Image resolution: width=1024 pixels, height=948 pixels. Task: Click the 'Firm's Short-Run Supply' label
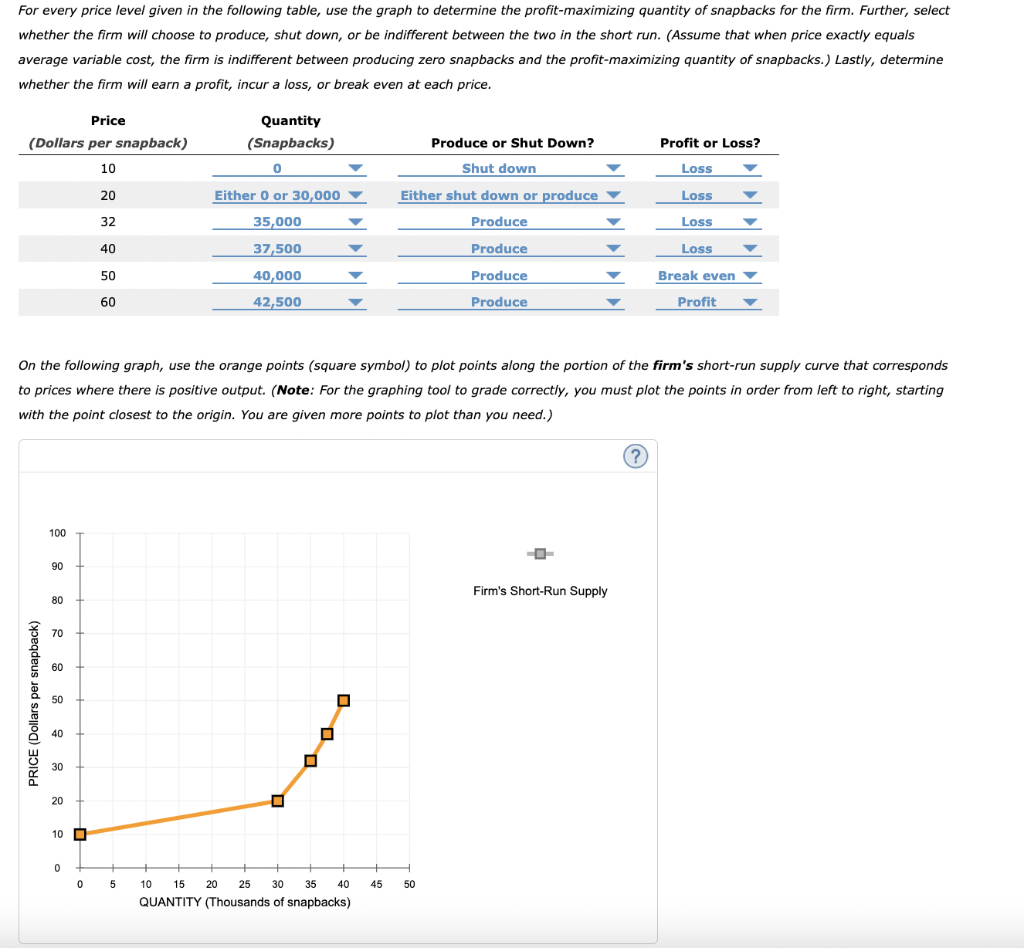(x=540, y=591)
